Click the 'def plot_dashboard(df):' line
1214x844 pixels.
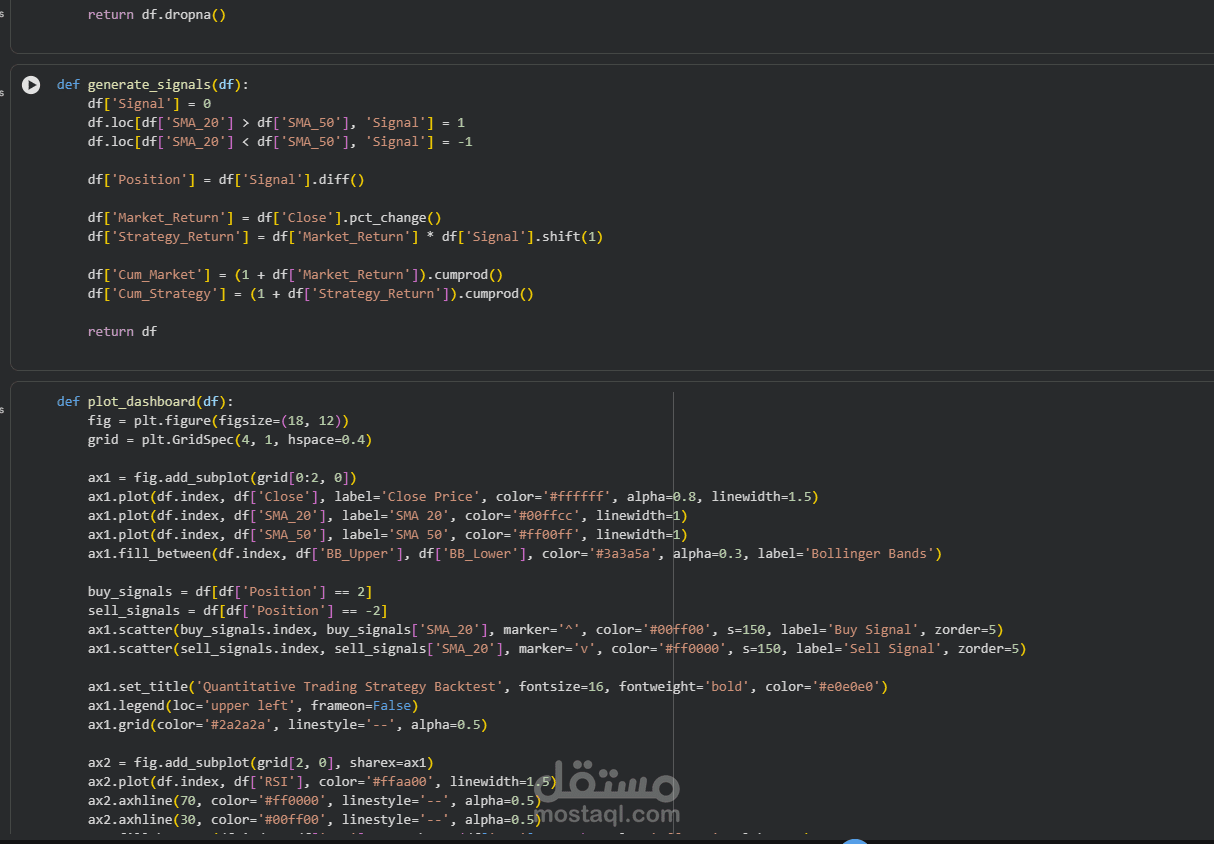(145, 402)
